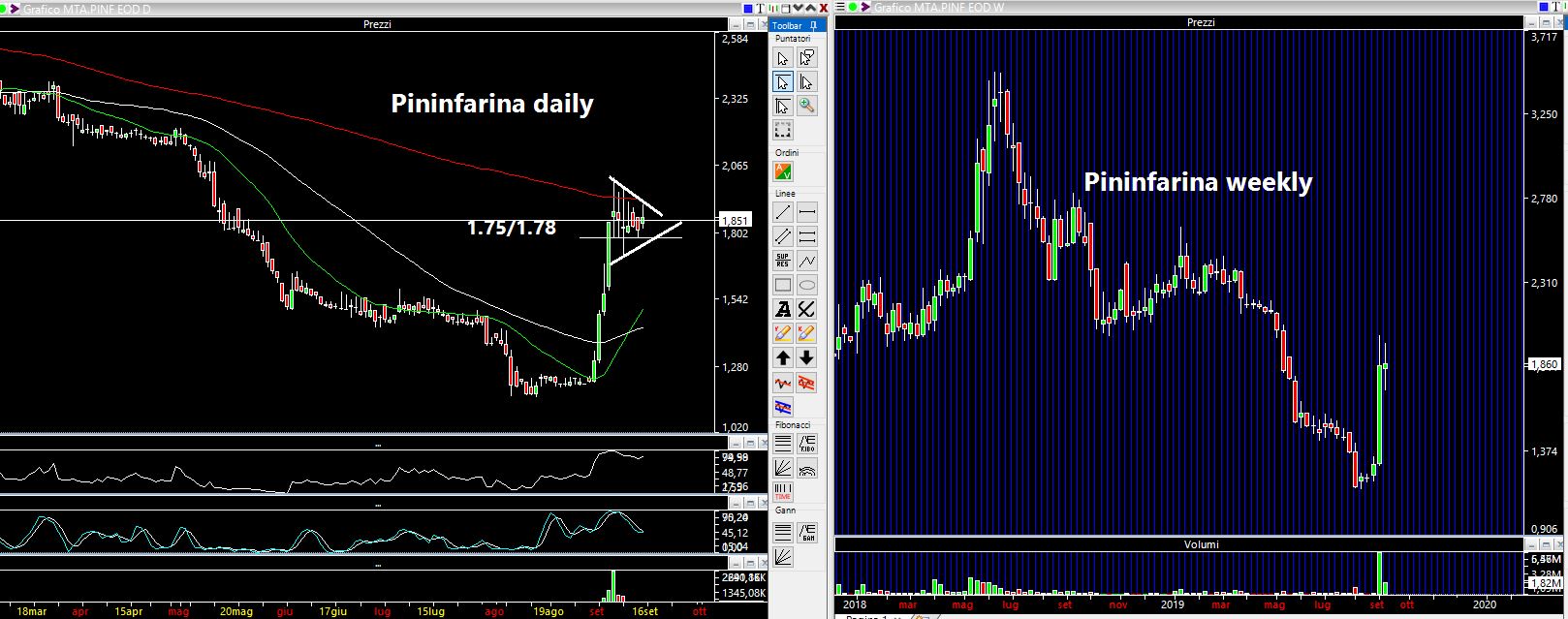Select the parallel diagonal channel tool
The width and height of the screenshot is (1568, 619).
[x=783, y=236]
